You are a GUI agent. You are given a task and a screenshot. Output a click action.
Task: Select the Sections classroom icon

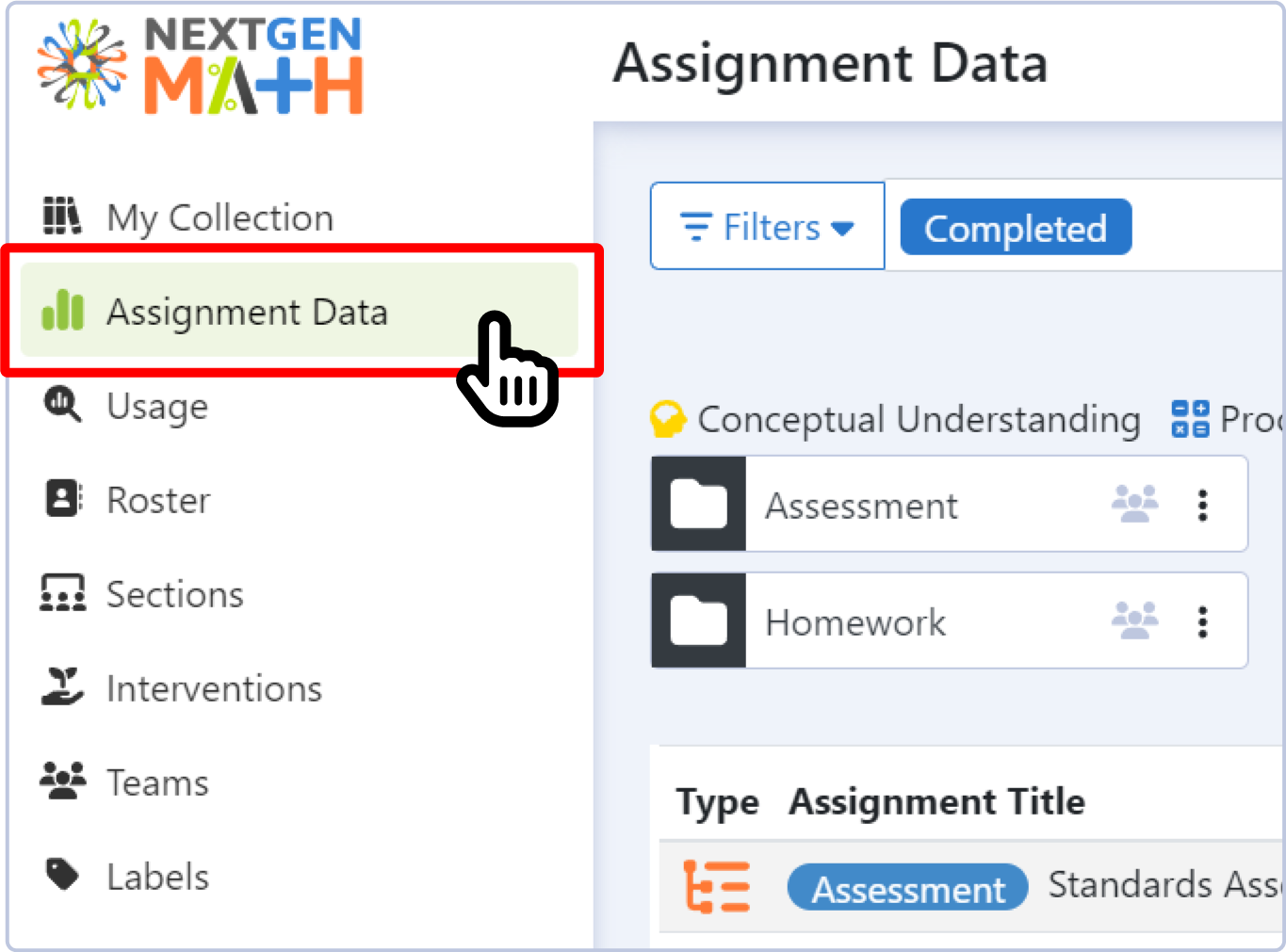(x=60, y=594)
